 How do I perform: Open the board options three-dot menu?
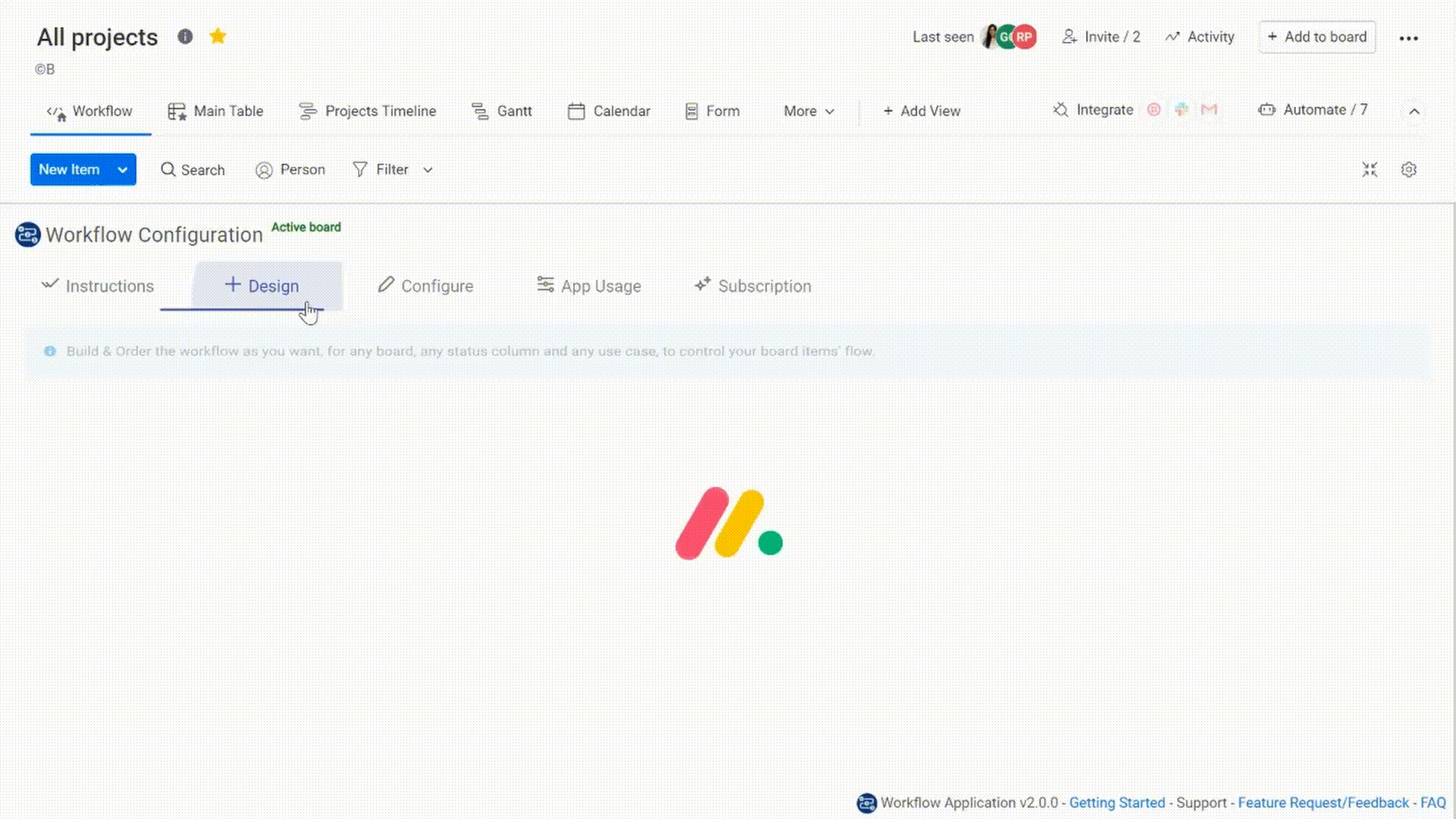click(1409, 38)
